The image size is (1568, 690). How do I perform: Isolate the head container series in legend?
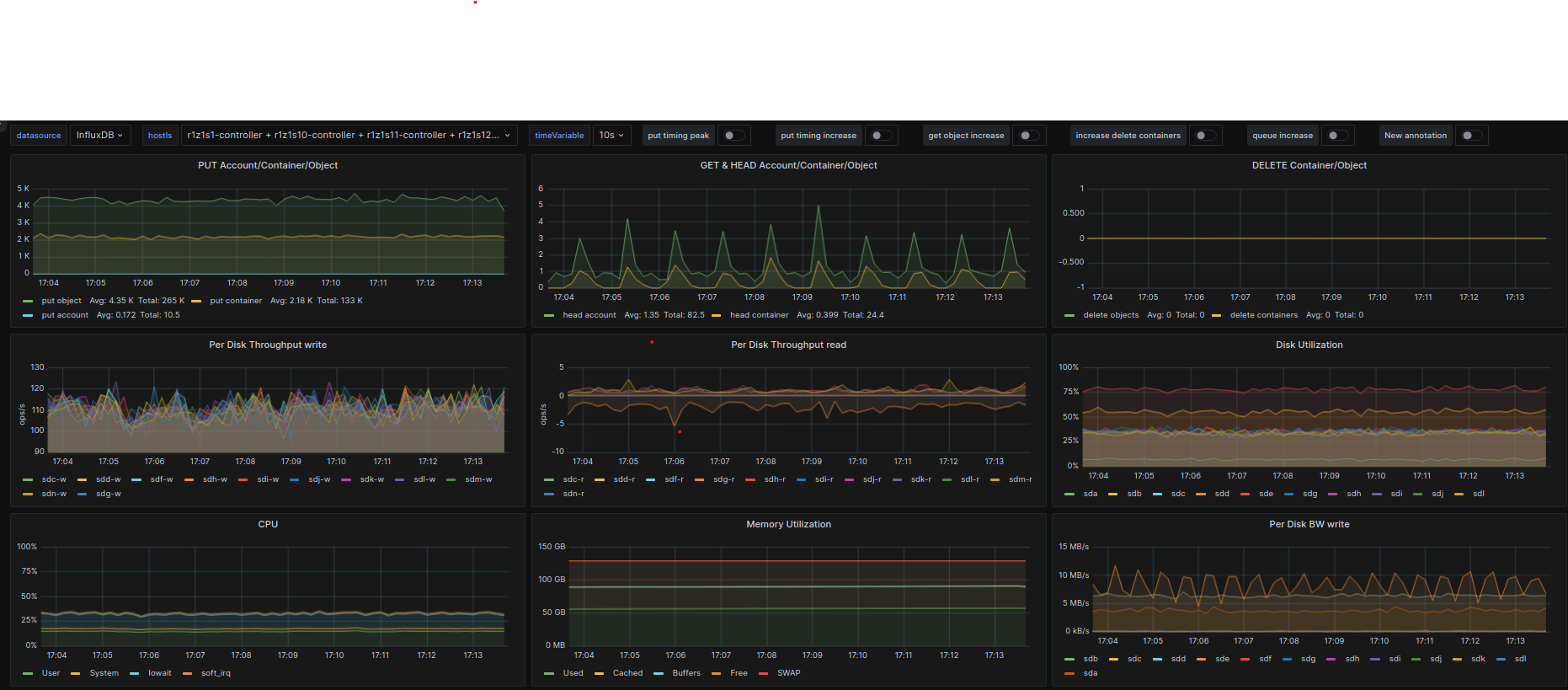[x=759, y=315]
